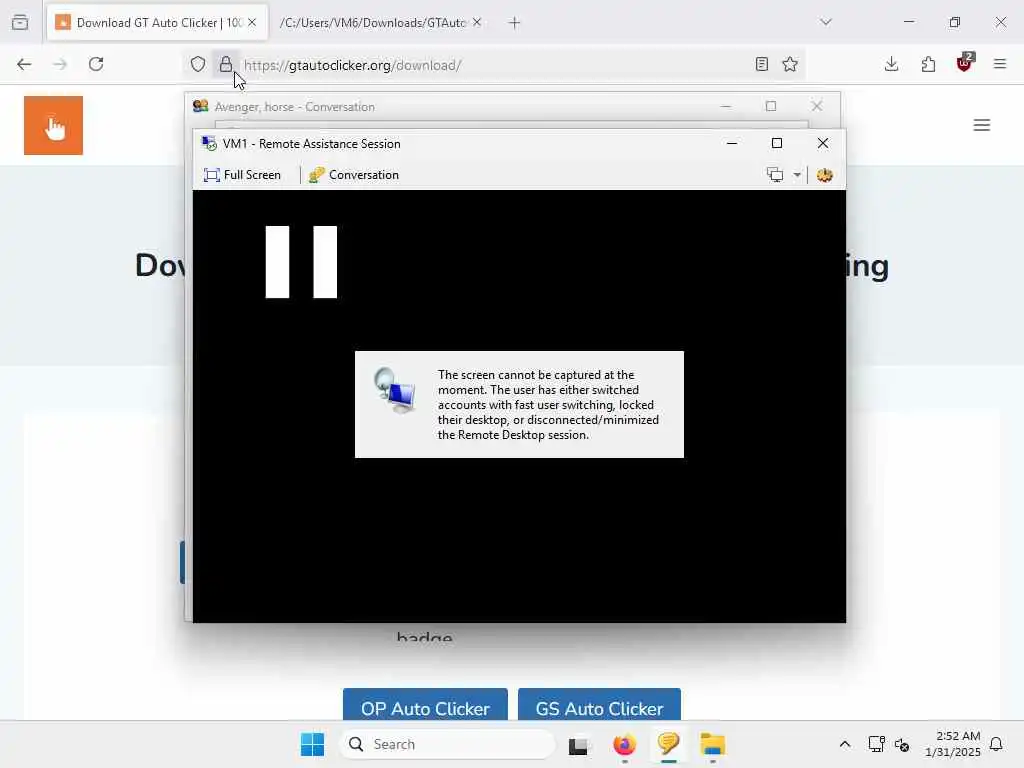Minimize the Firefox browser window
The width and height of the screenshot is (1024, 768).
909,22
